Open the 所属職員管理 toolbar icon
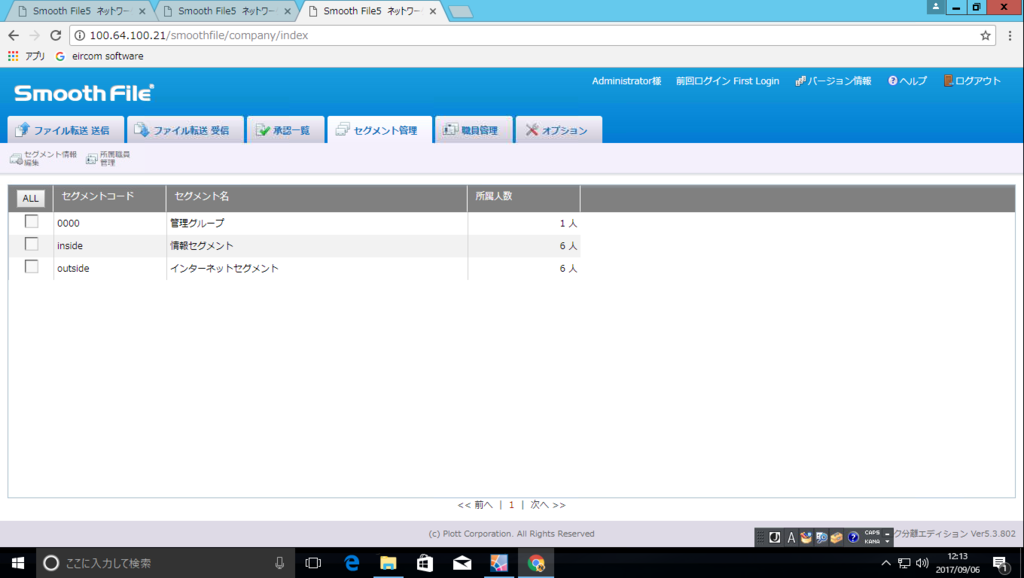This screenshot has height=578, width=1024. (108, 158)
